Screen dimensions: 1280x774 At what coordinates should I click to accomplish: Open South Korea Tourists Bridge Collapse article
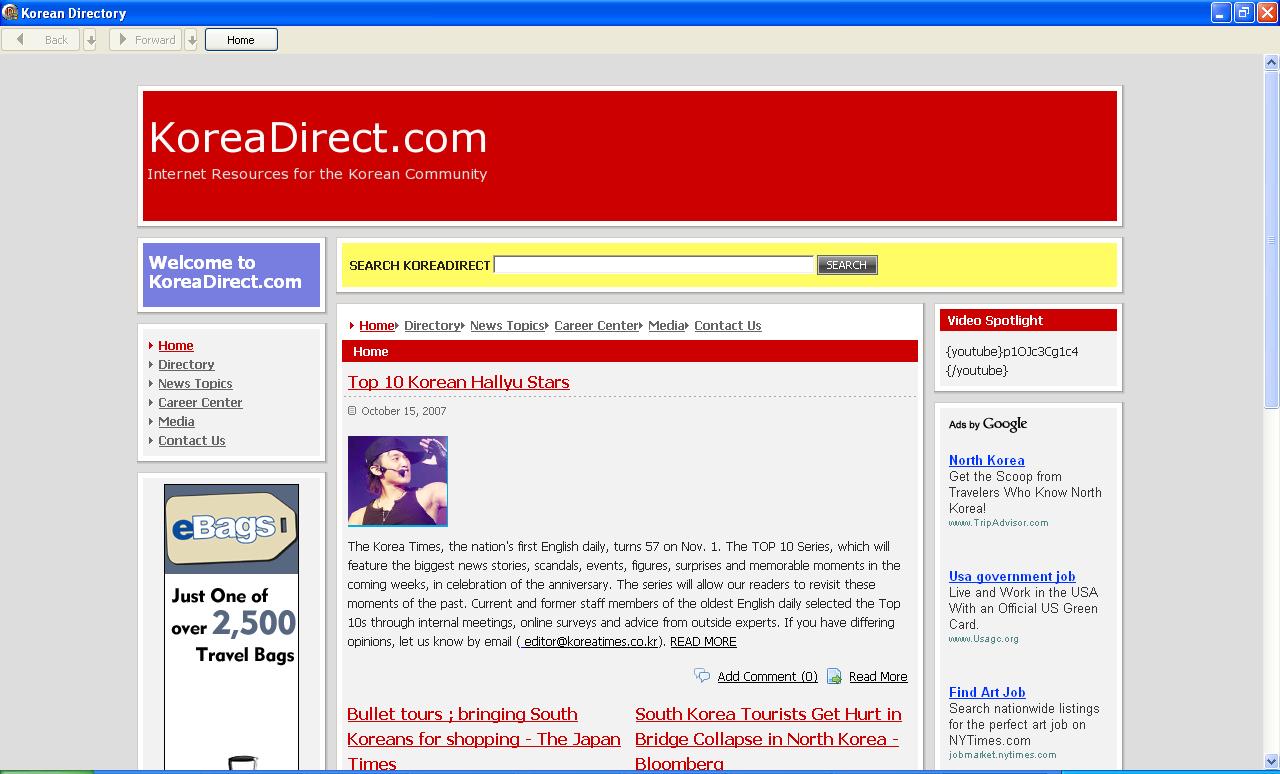[x=768, y=739]
